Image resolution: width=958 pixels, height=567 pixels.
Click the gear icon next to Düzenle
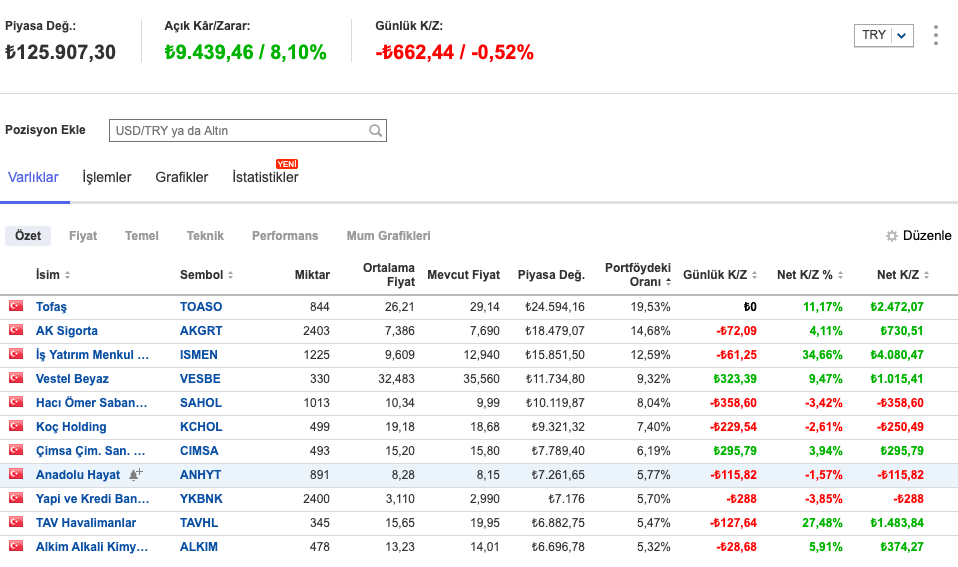(x=892, y=236)
